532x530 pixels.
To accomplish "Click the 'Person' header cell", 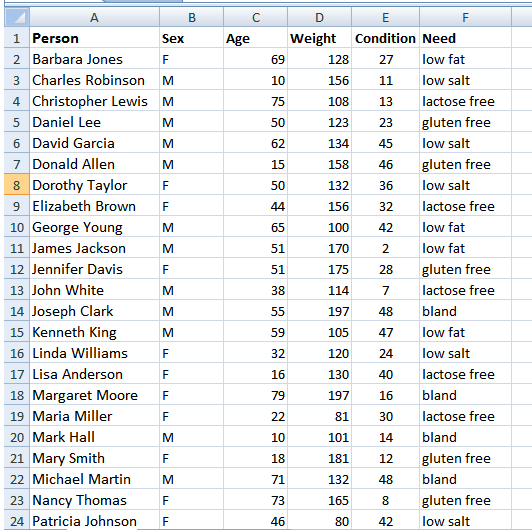I will click(x=94, y=38).
